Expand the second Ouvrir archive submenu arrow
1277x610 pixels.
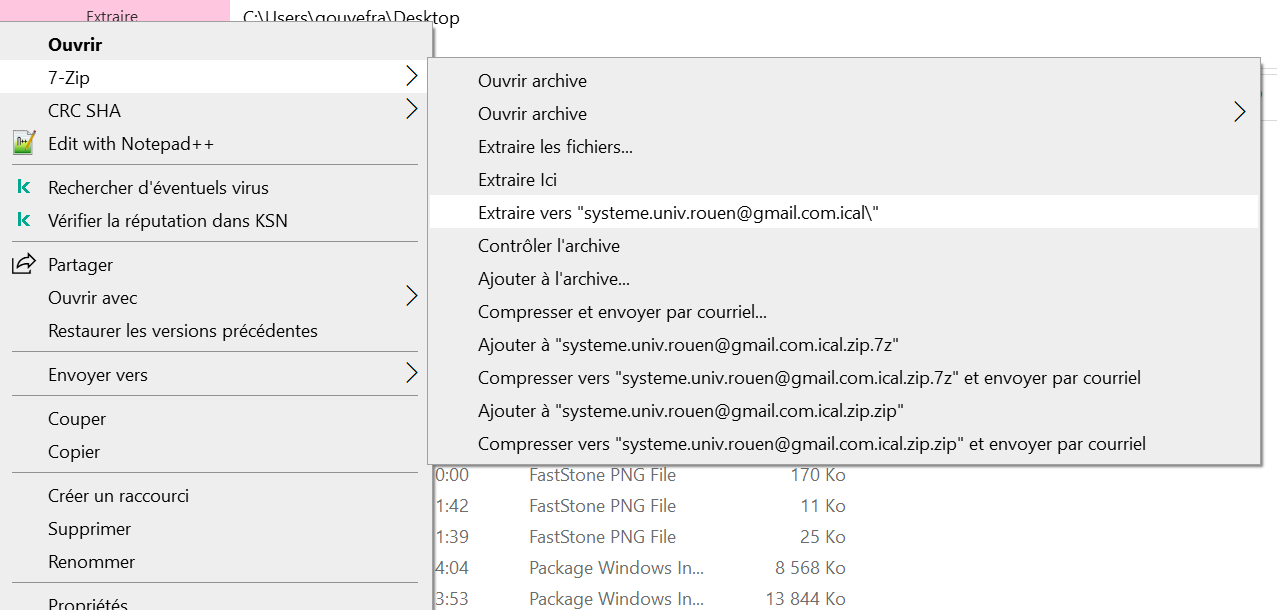(x=1240, y=112)
